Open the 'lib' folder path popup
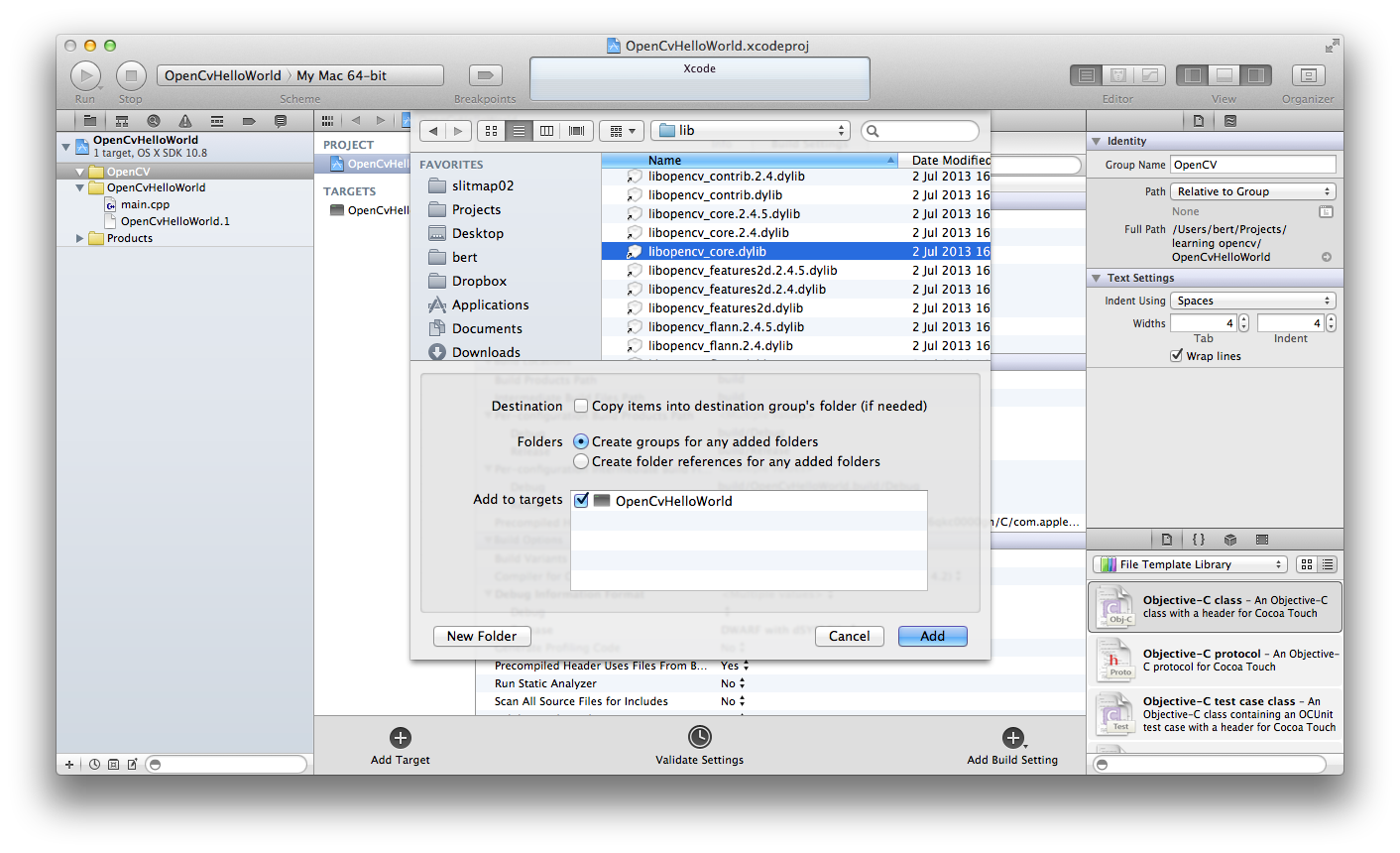 (x=751, y=131)
